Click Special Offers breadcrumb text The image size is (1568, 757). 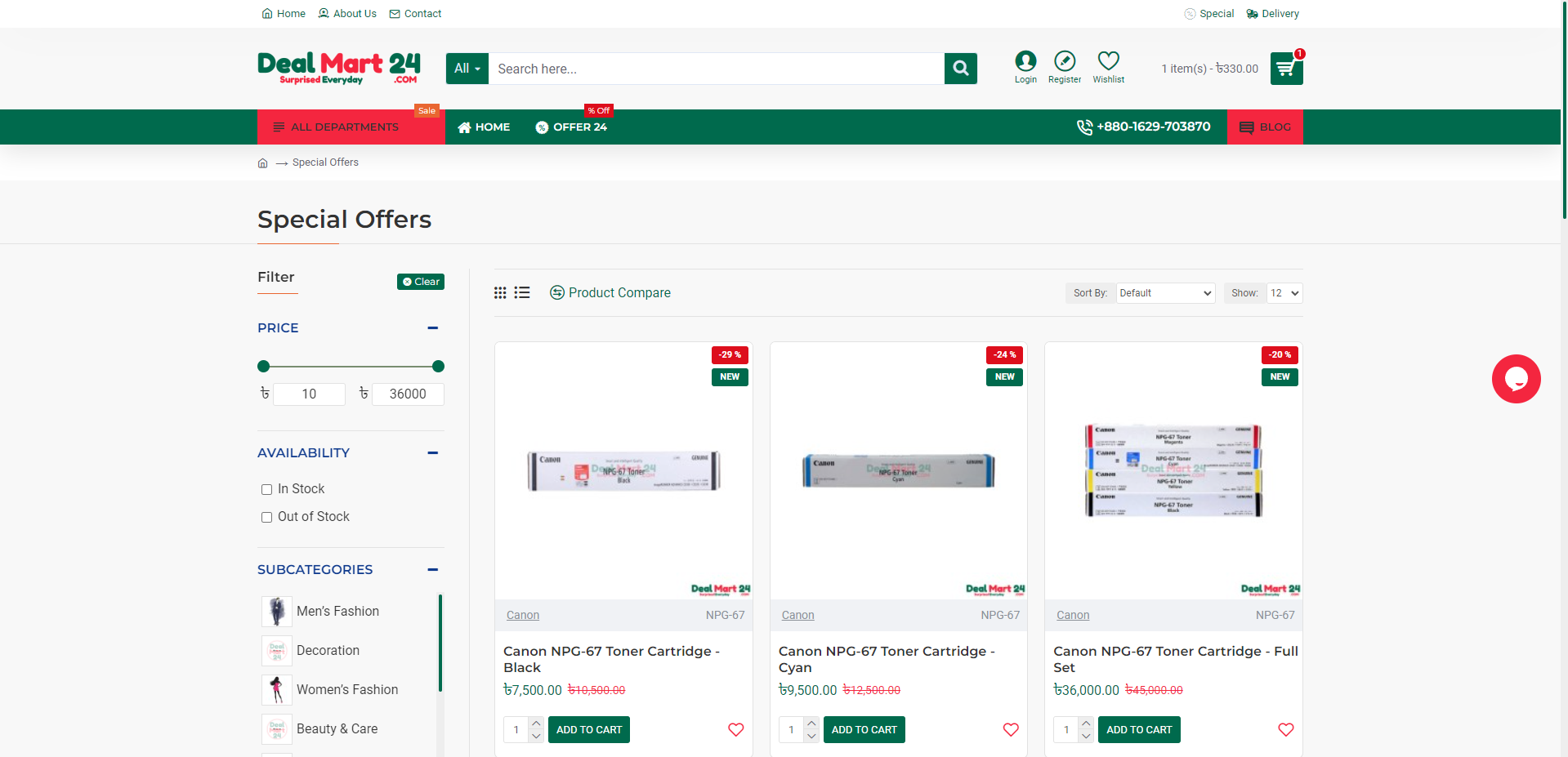[x=325, y=163]
